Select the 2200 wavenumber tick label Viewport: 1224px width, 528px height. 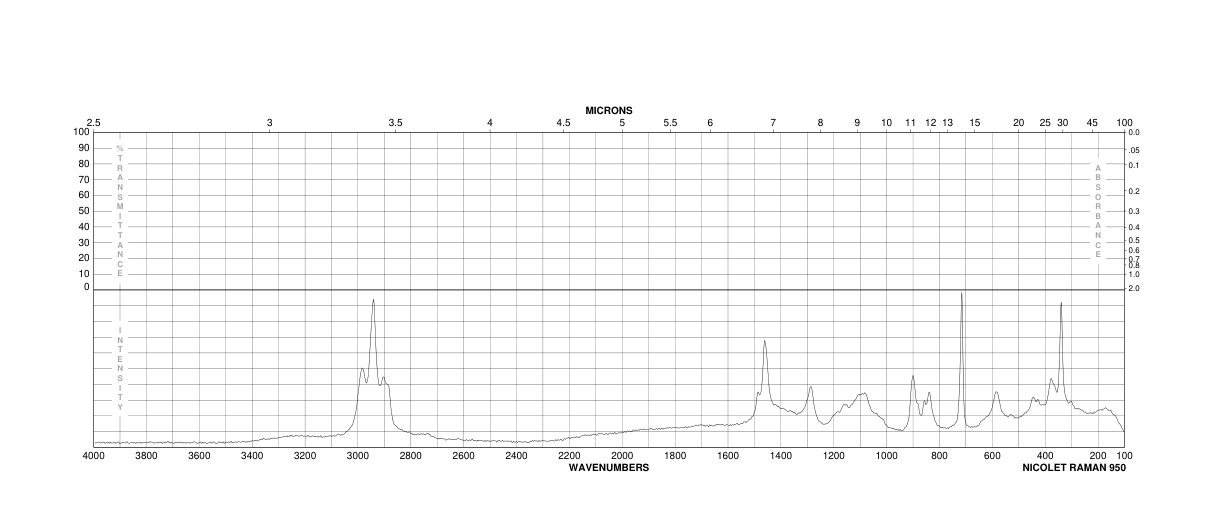569,456
